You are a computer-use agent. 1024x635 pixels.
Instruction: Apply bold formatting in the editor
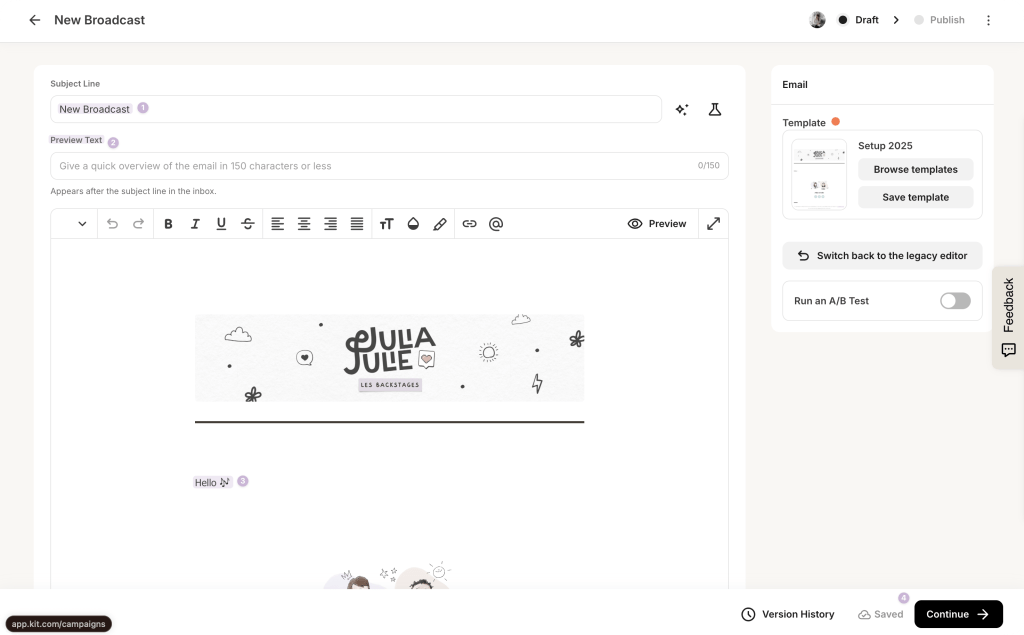tap(168, 223)
